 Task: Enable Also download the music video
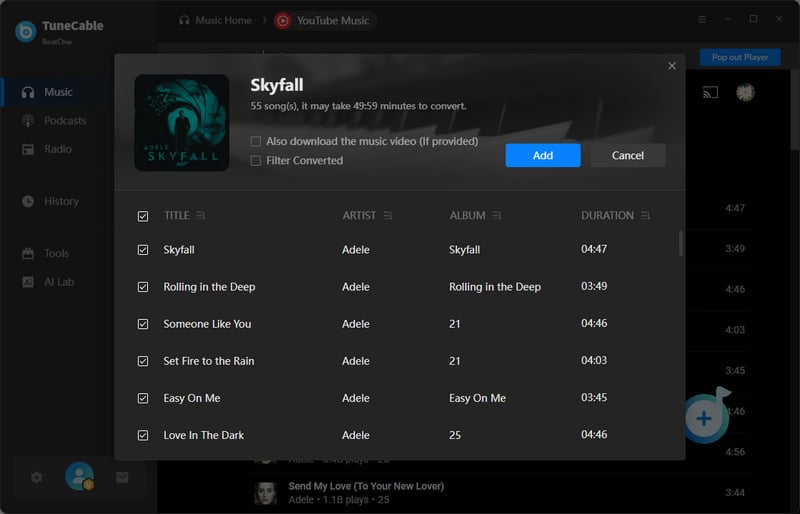click(x=256, y=141)
